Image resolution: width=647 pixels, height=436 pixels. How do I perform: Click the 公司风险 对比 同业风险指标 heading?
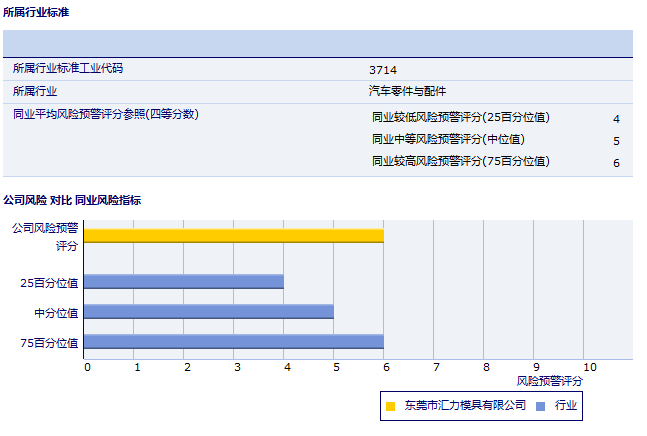[x=72, y=200]
